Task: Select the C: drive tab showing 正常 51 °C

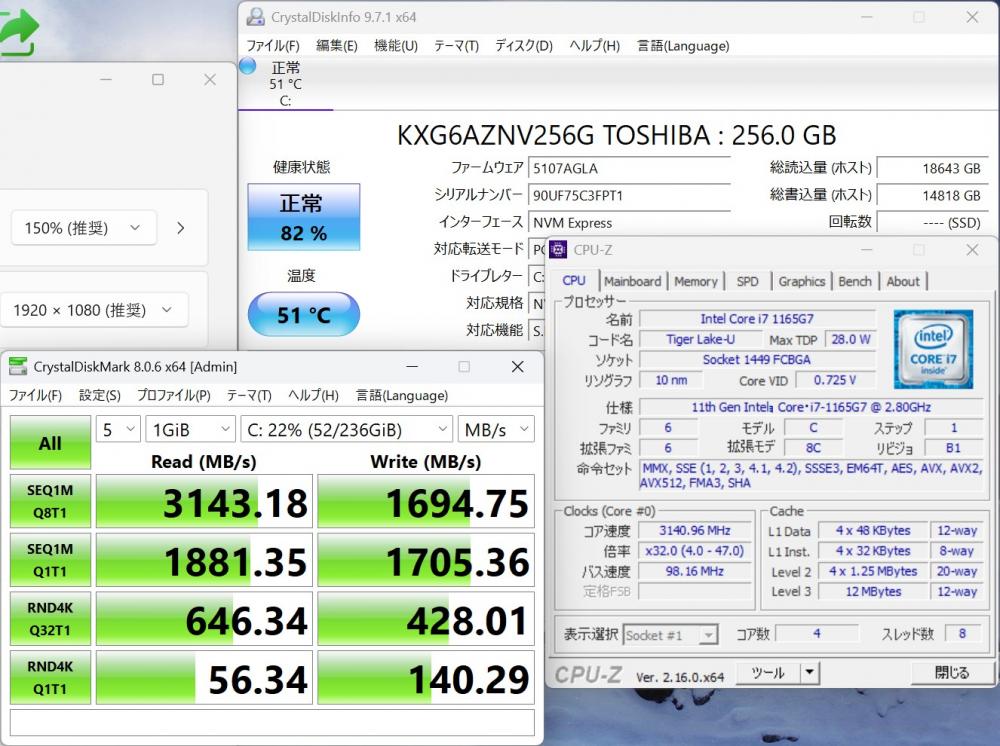Action: click(285, 84)
